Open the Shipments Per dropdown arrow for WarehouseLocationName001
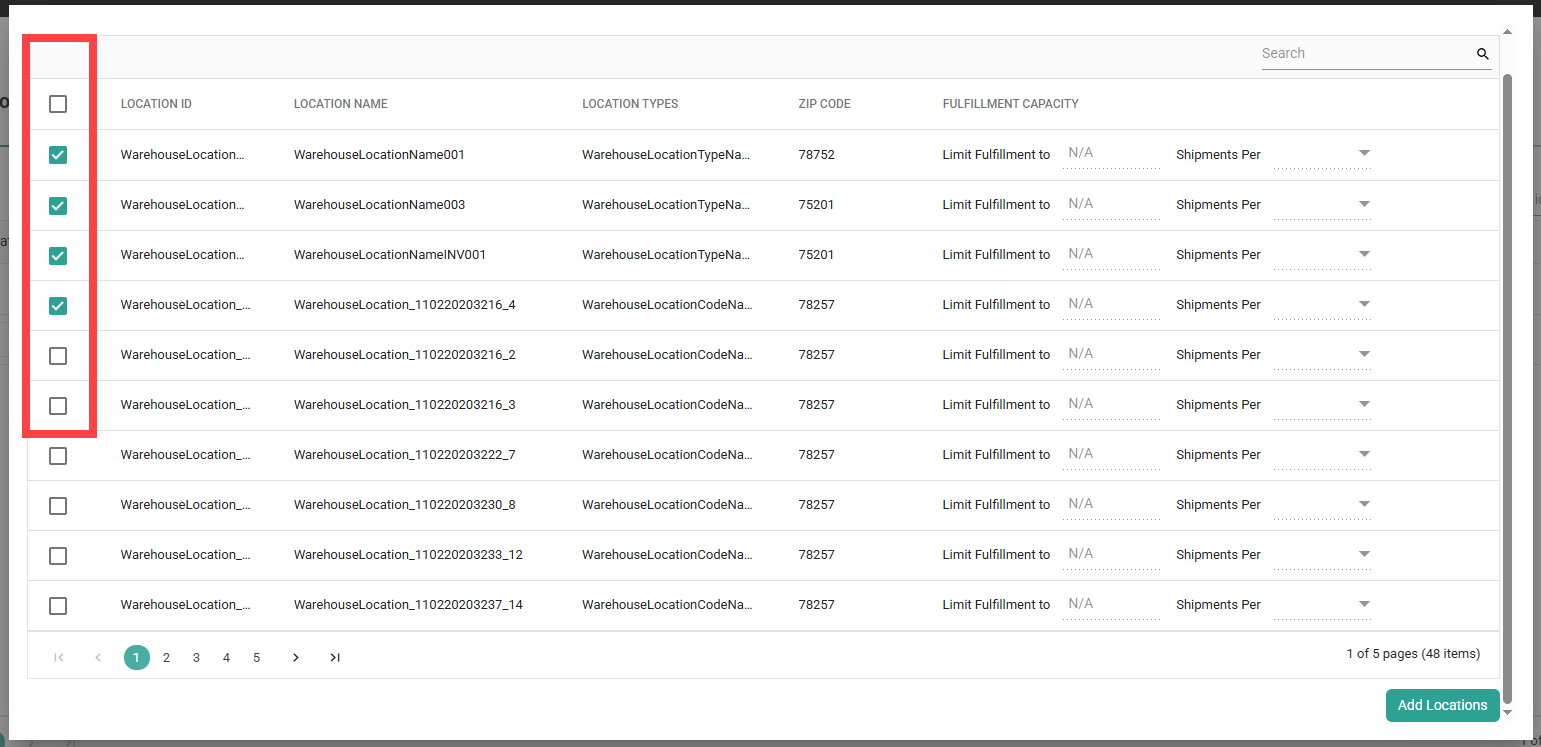This screenshot has width=1541, height=747. click(x=1364, y=153)
